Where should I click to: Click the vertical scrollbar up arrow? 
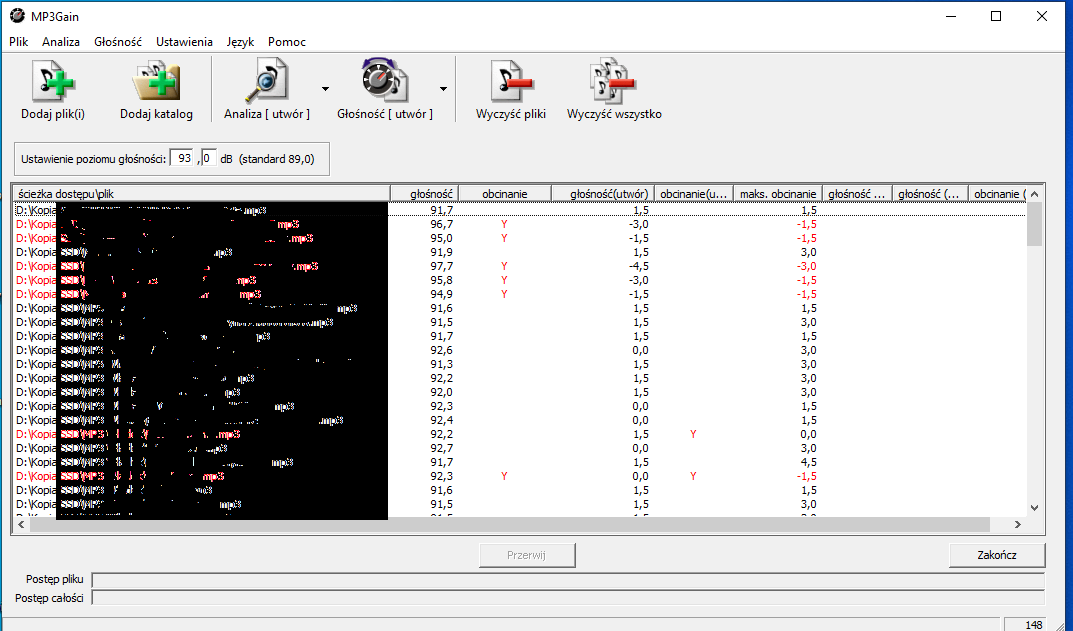[x=1034, y=194]
